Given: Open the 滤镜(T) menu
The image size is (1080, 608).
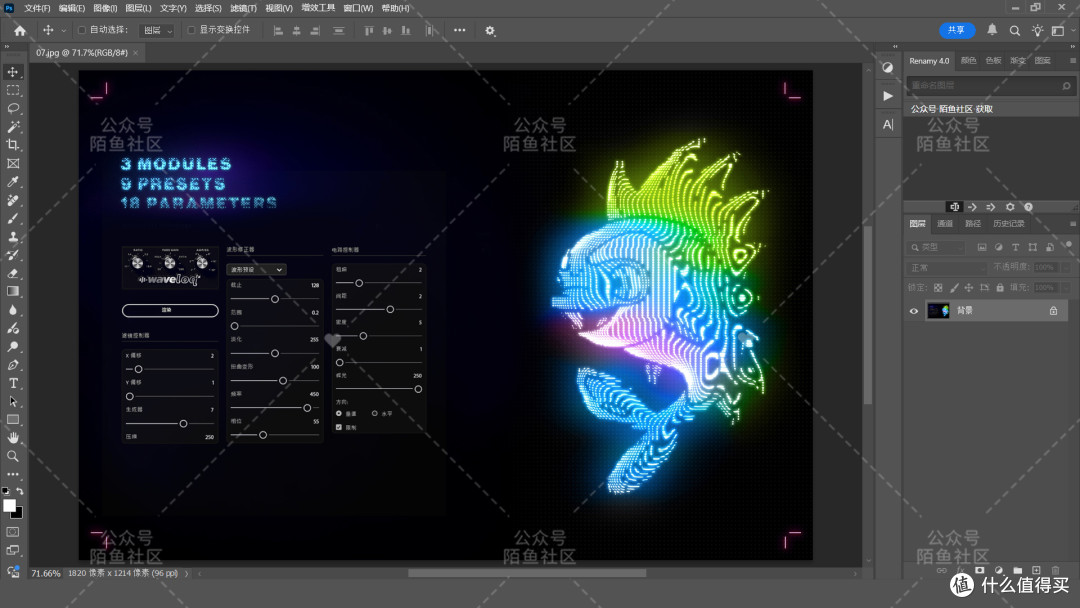Looking at the screenshot, I should 243,8.
